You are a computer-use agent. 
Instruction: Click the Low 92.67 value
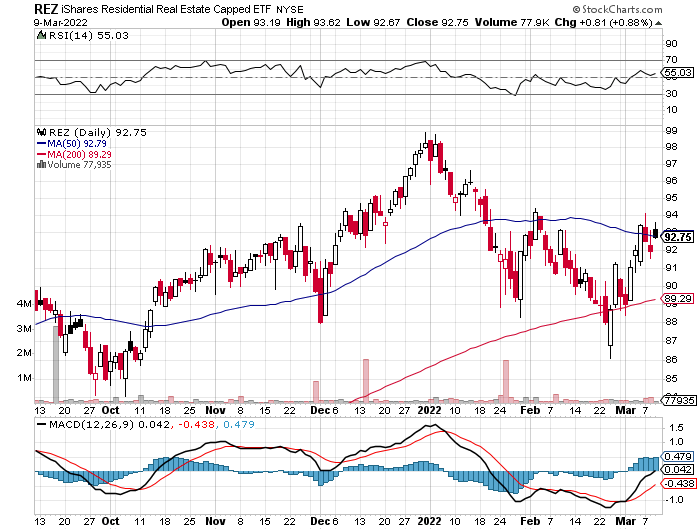tap(373, 22)
